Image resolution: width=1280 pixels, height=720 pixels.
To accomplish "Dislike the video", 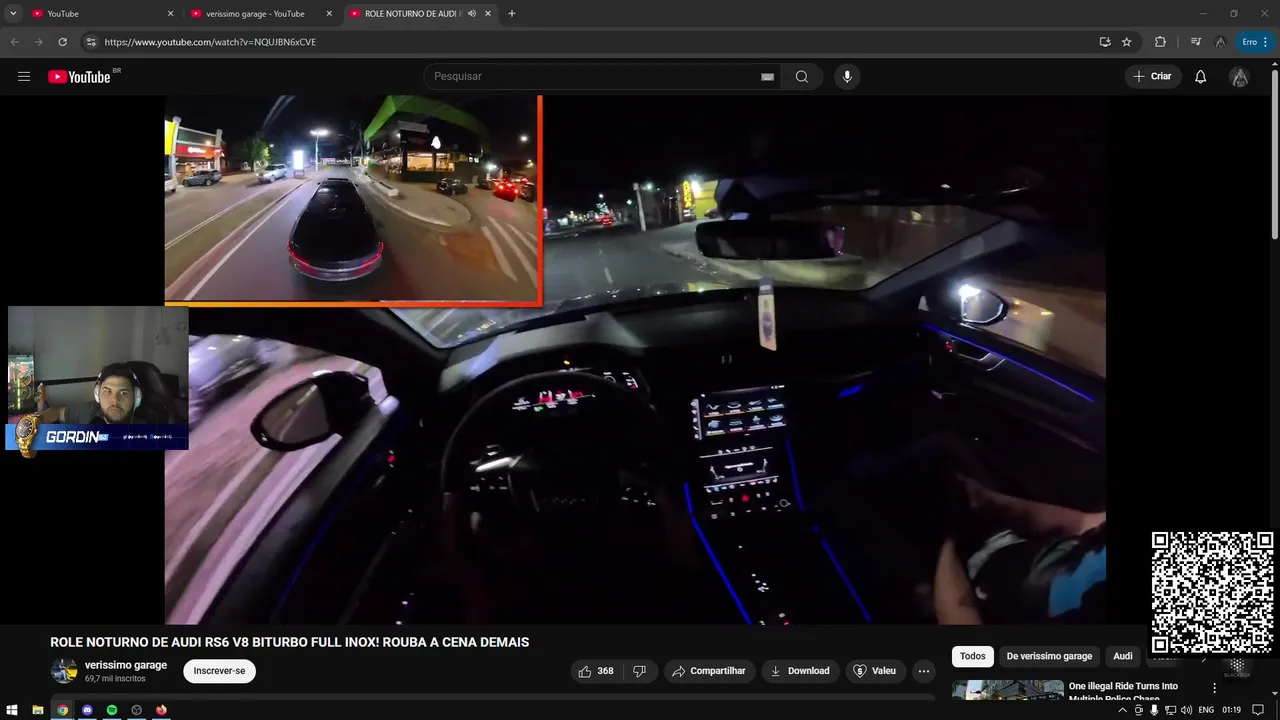I will click(640, 671).
